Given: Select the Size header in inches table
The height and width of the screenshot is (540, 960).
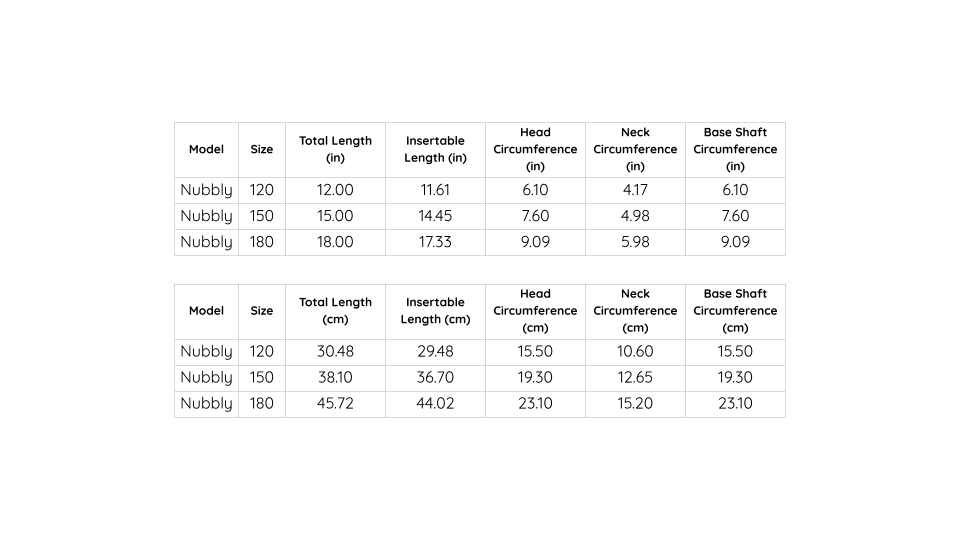Looking at the screenshot, I should coord(261,149).
